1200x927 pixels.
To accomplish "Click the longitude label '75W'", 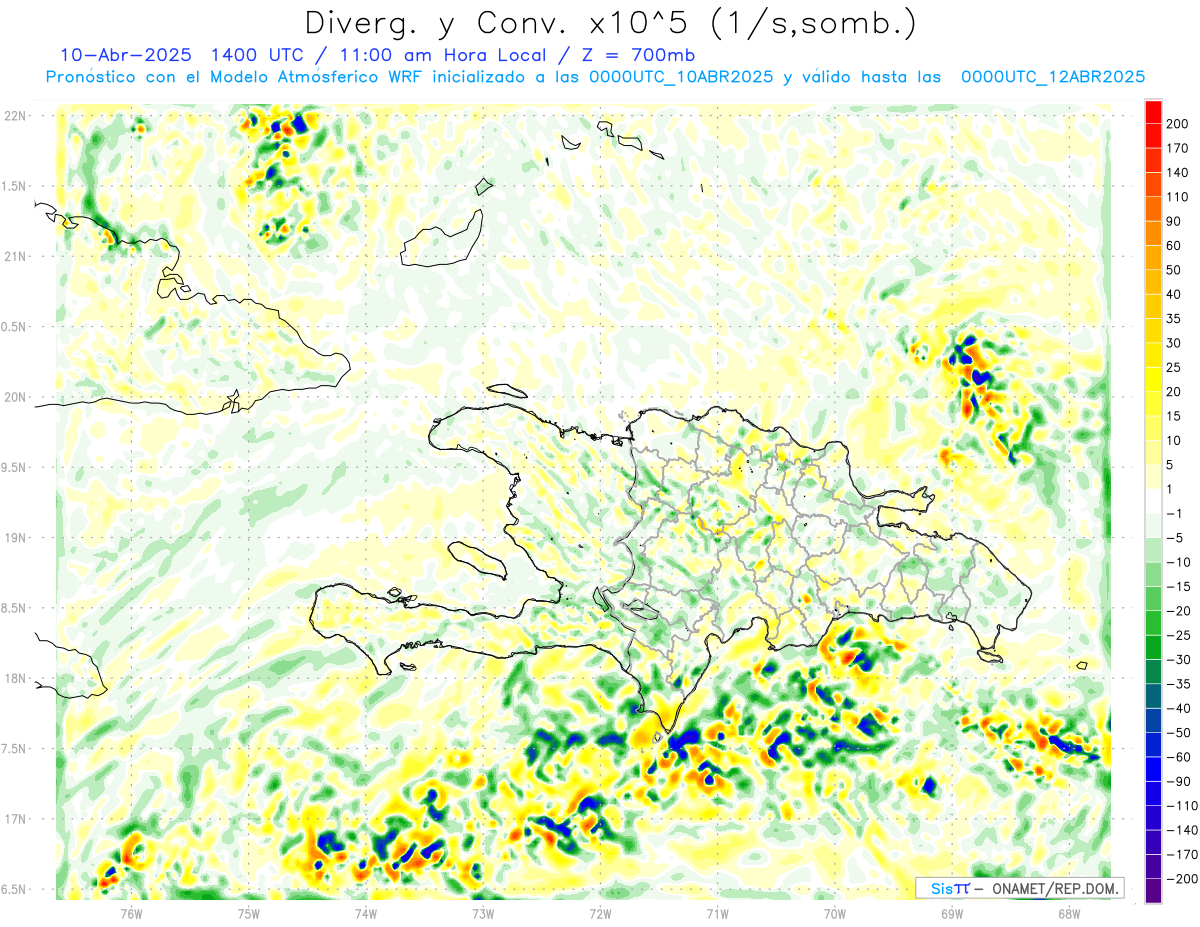I will (x=249, y=913).
